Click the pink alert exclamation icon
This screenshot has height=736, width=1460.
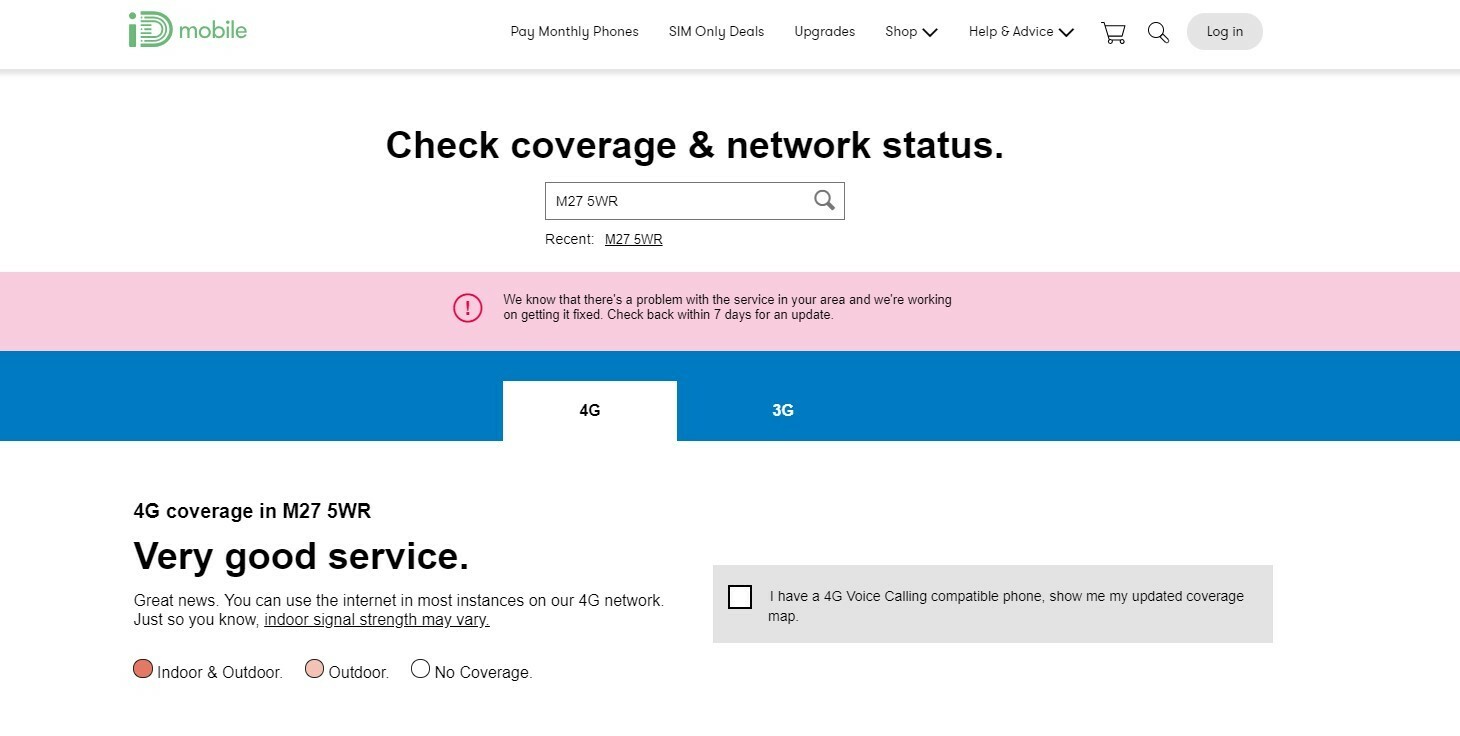pyautogui.click(x=468, y=308)
